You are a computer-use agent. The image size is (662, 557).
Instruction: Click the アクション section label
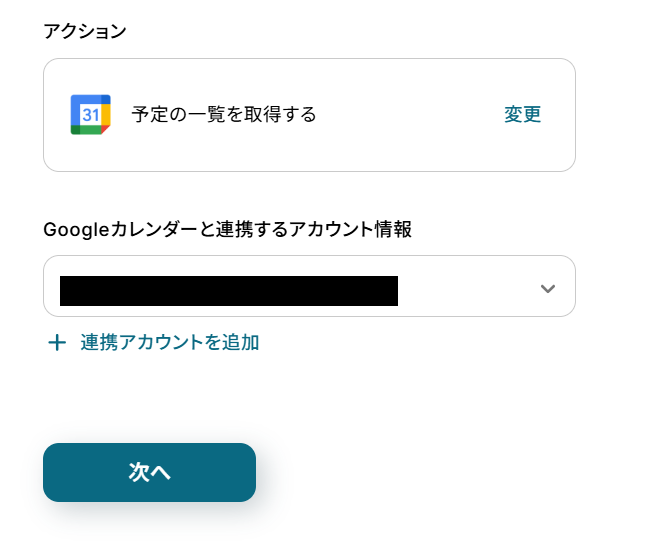tap(85, 31)
